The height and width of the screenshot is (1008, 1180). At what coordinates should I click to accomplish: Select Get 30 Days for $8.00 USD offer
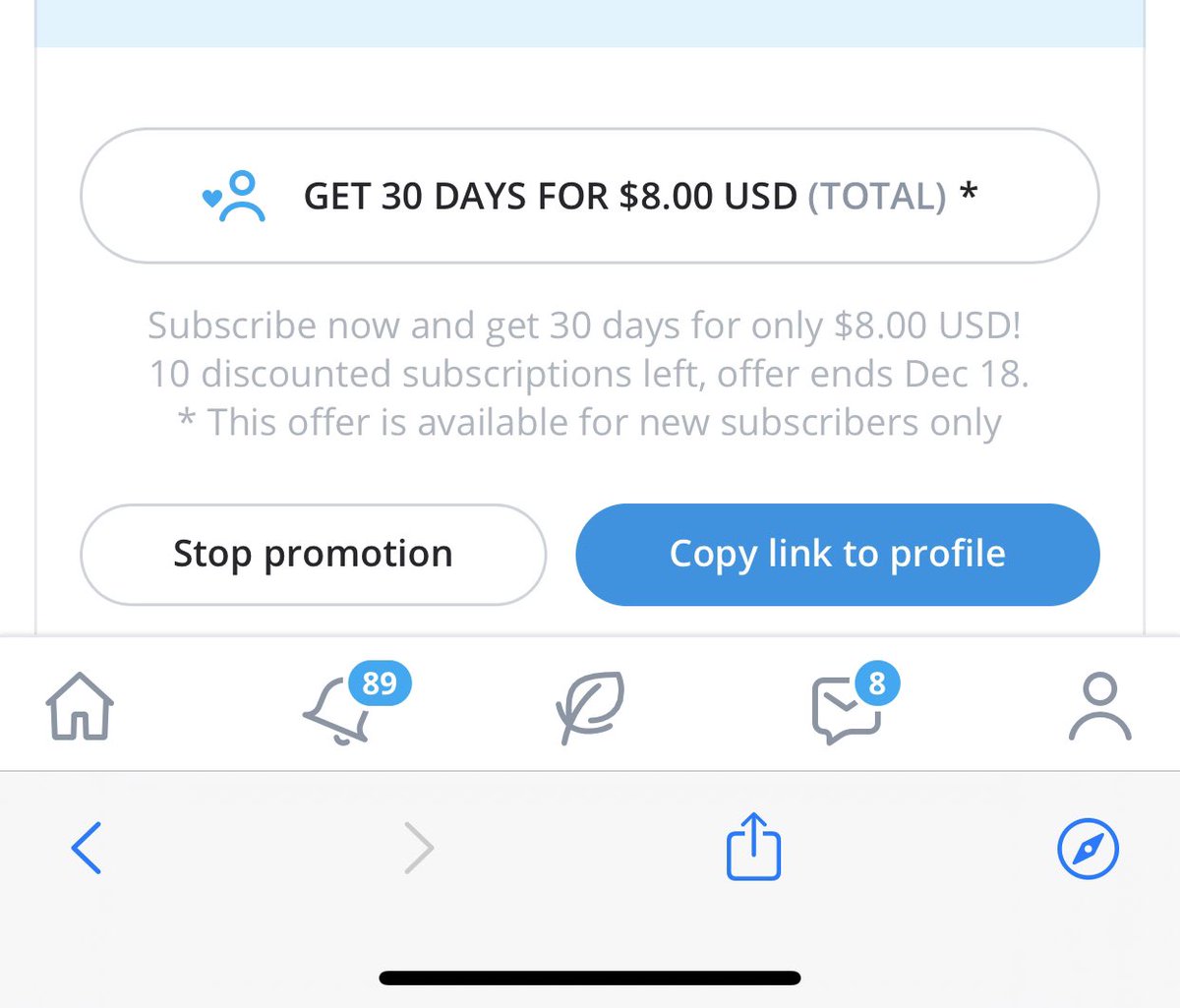(x=590, y=196)
